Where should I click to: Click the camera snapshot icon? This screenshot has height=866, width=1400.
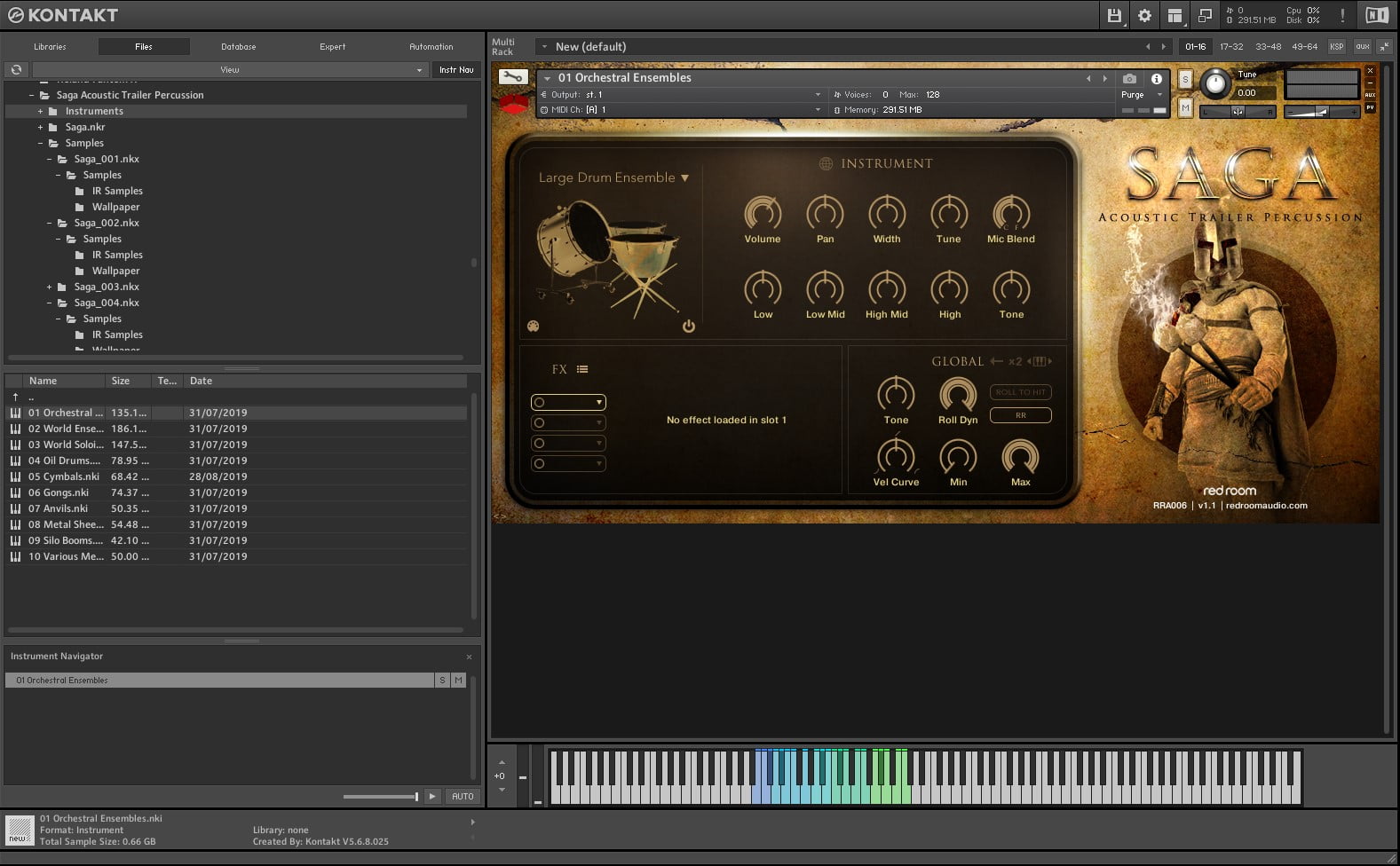point(1129,78)
